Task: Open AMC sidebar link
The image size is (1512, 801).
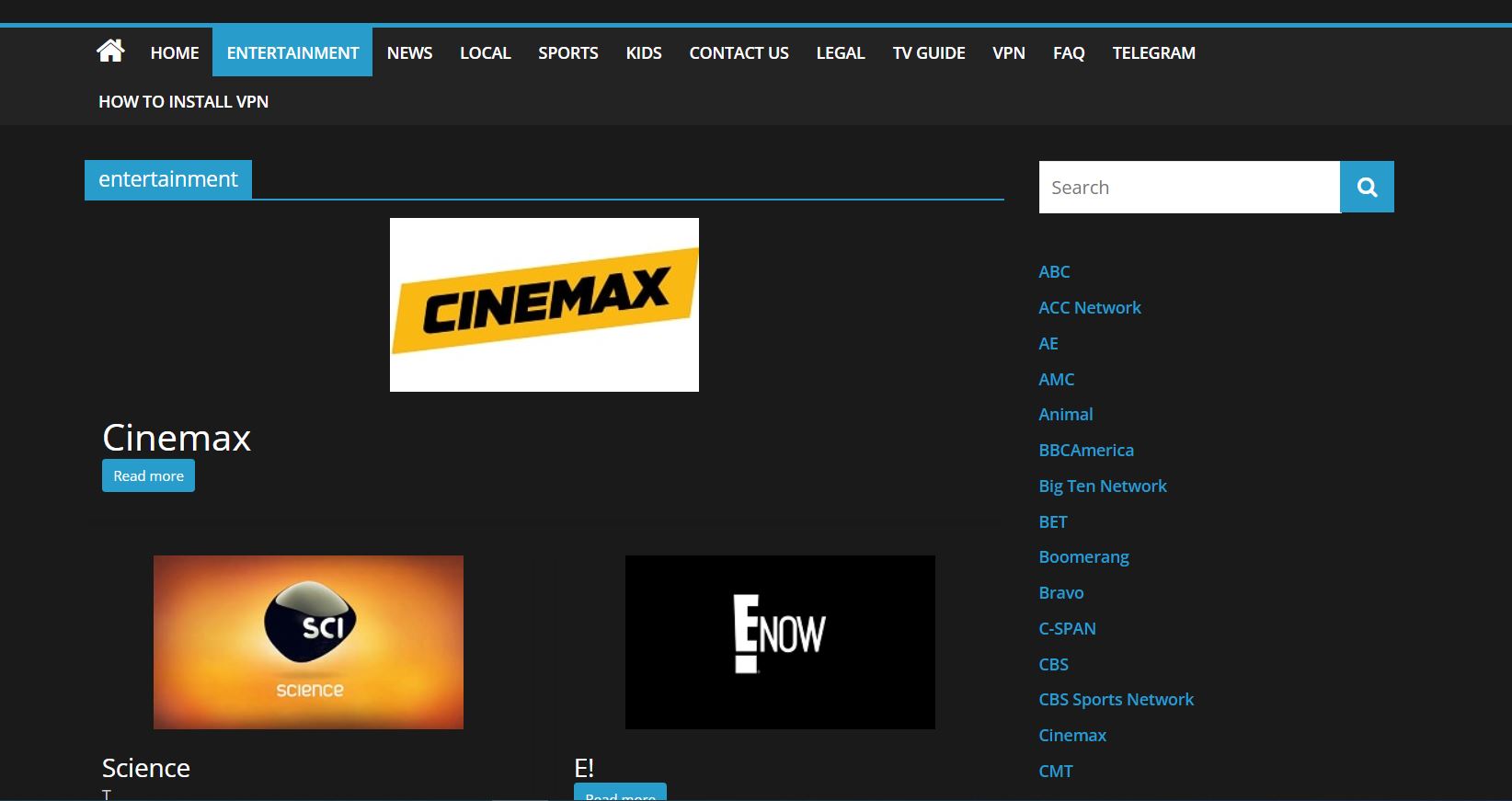Action: pos(1056,379)
